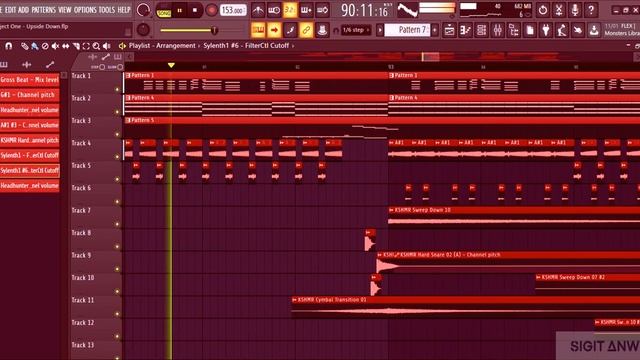Image resolution: width=640 pixels, height=360 pixels.
Task: Open the Piano roll view icon
Action: 465,30
